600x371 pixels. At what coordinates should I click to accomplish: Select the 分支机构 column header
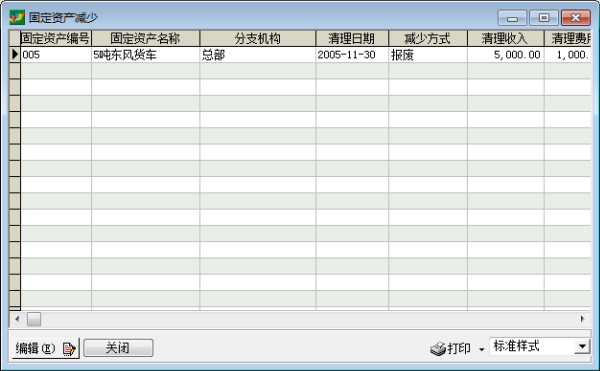click(x=258, y=38)
